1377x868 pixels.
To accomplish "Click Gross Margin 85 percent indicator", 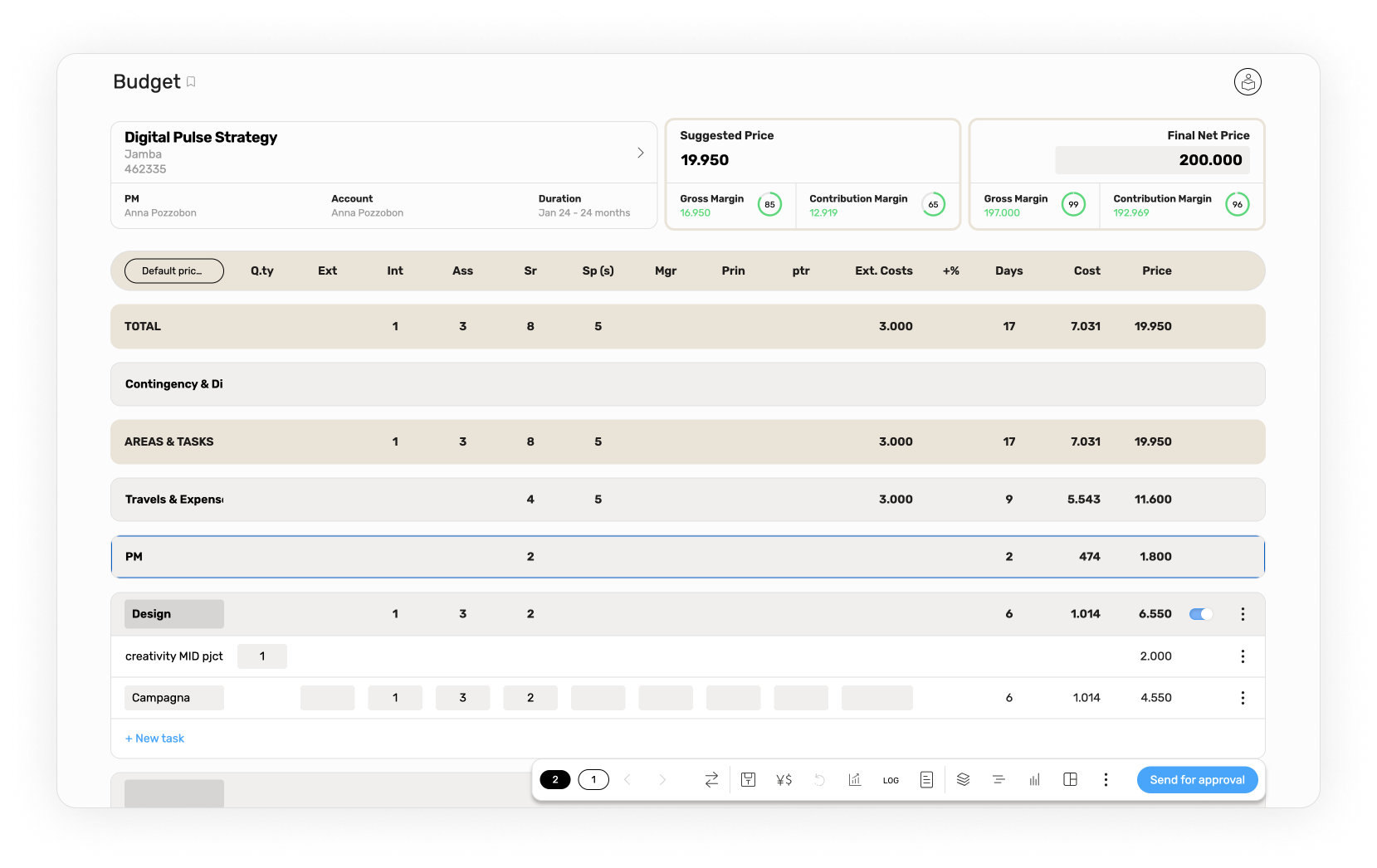I will (x=769, y=204).
